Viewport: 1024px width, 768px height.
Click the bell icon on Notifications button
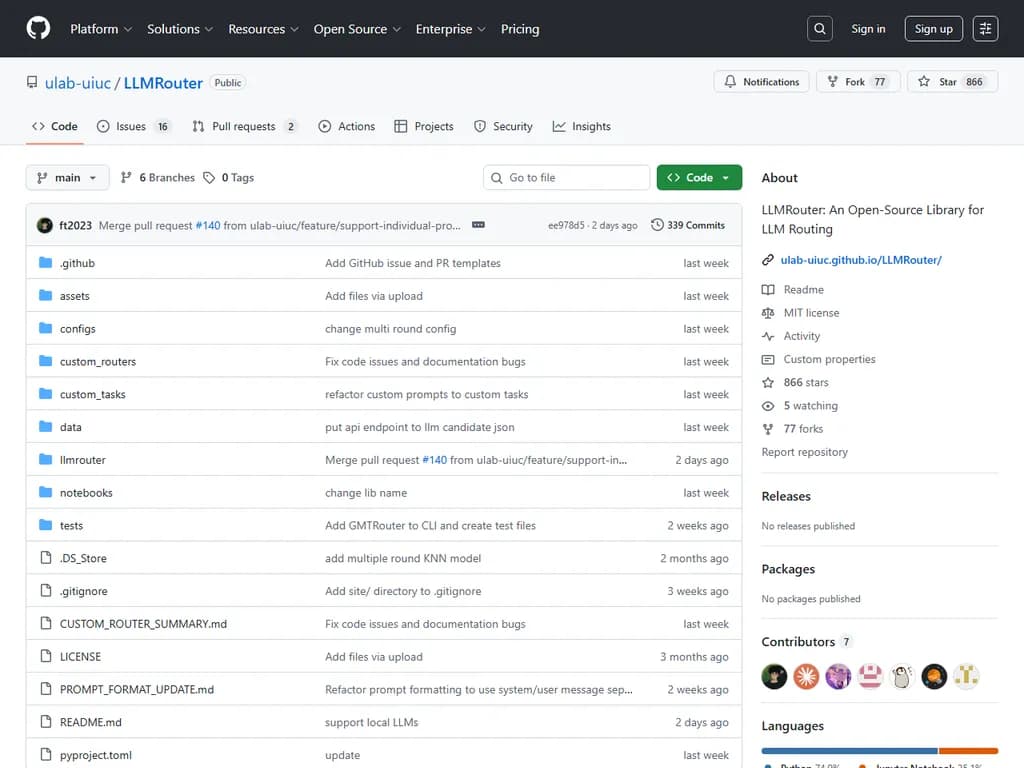[x=730, y=81]
